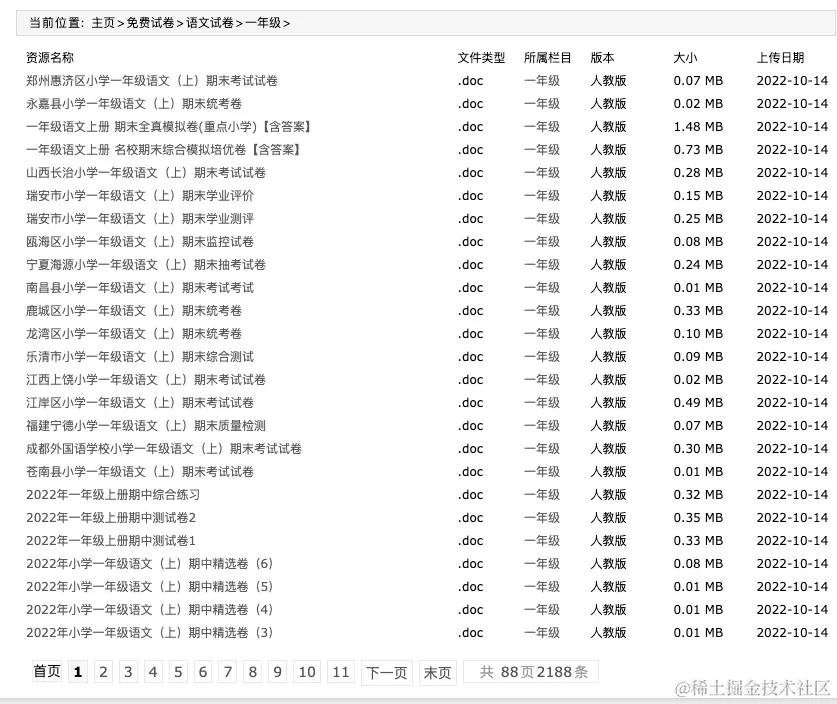Click the 大小 column header
Viewport: 837px width, 704px height.
(x=685, y=58)
